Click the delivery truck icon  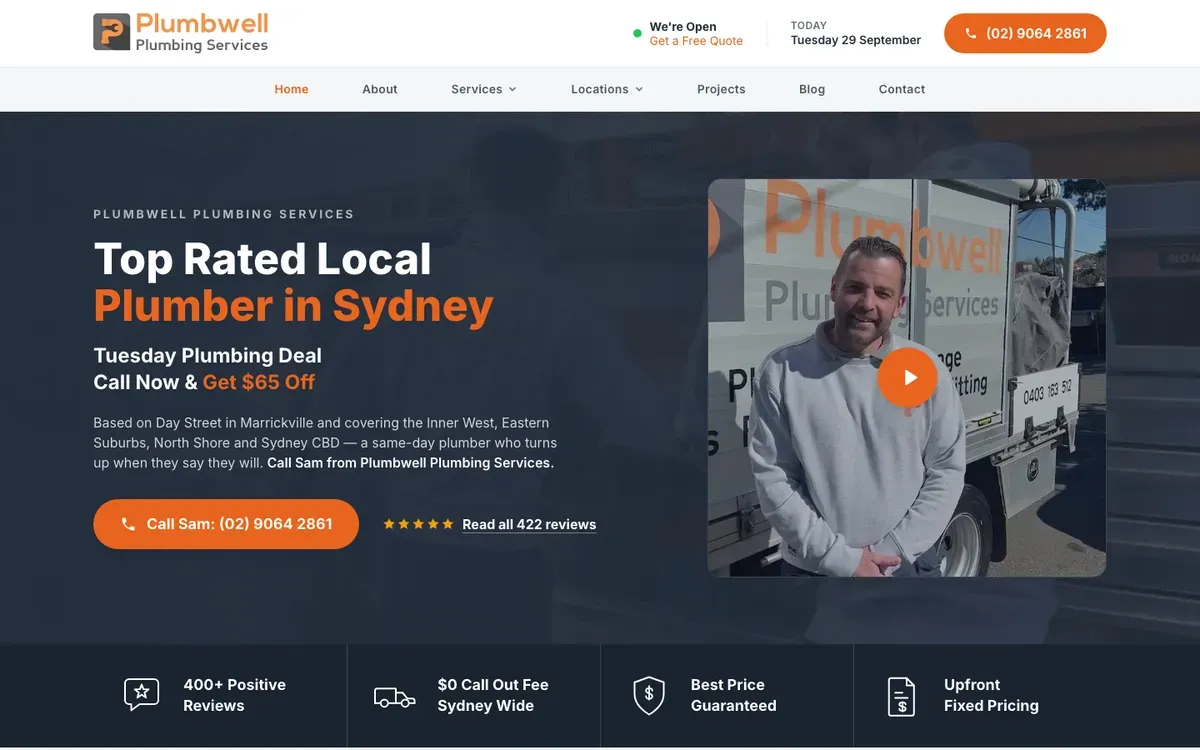tap(395, 697)
